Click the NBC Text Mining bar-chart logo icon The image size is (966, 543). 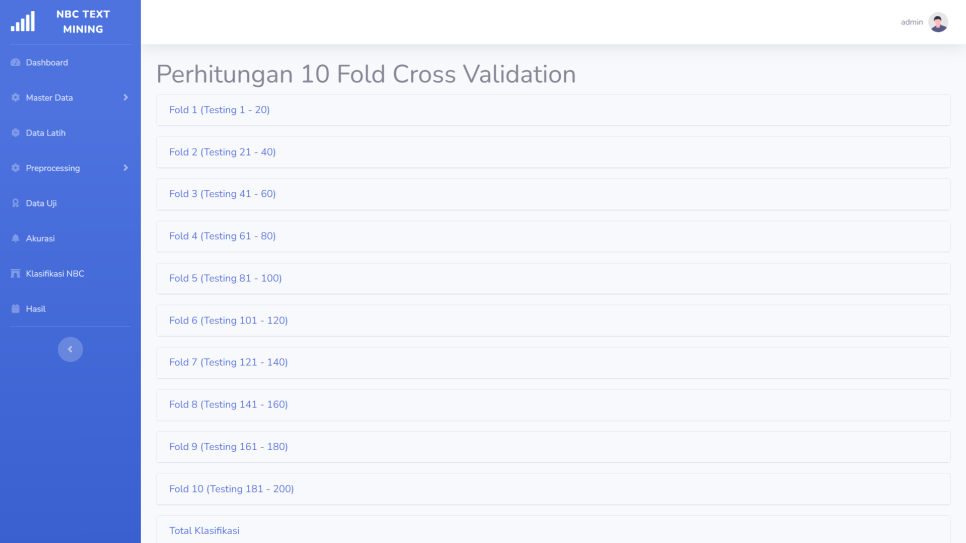[24, 21]
